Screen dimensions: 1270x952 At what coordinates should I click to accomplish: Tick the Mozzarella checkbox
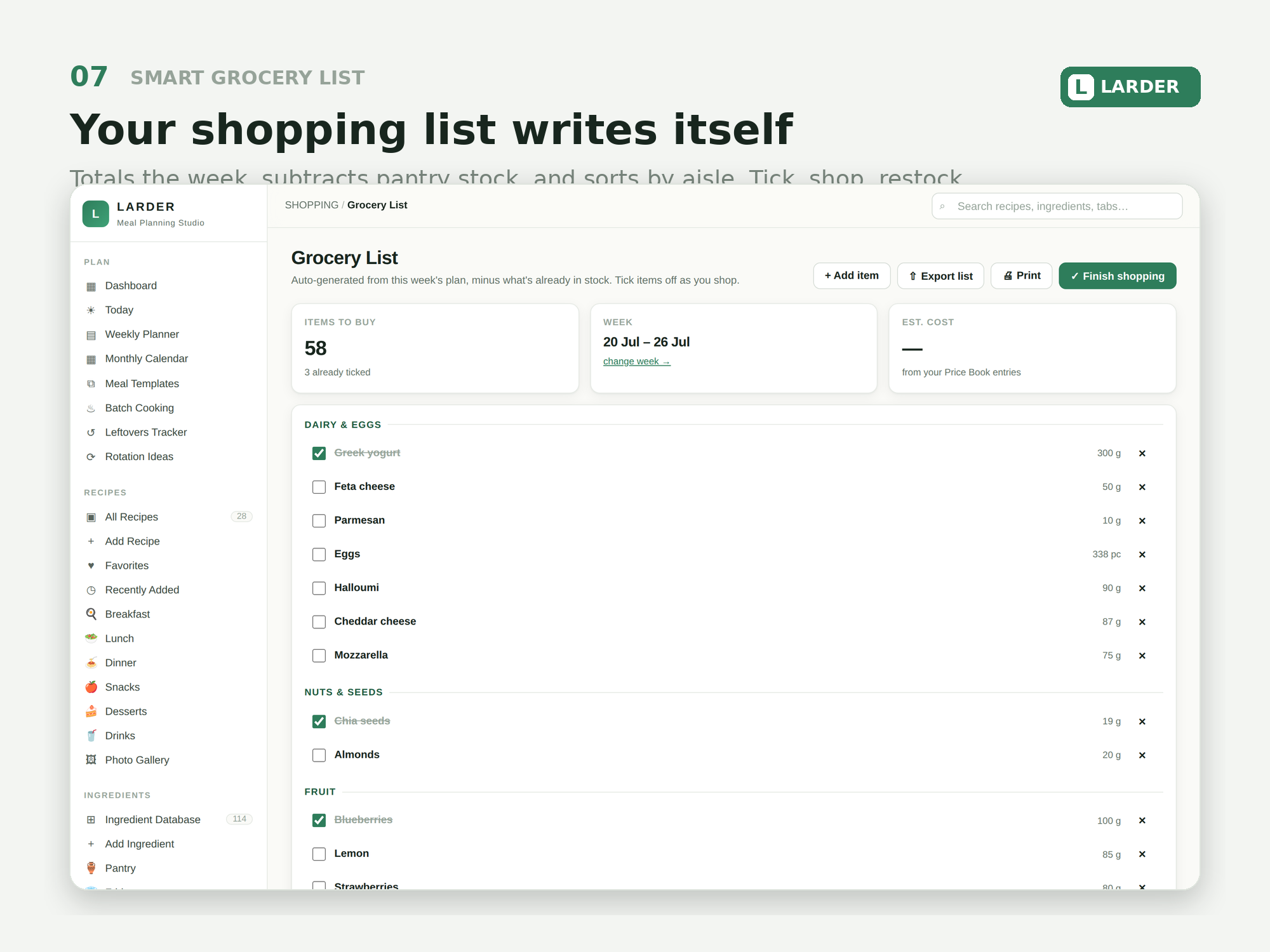click(319, 656)
